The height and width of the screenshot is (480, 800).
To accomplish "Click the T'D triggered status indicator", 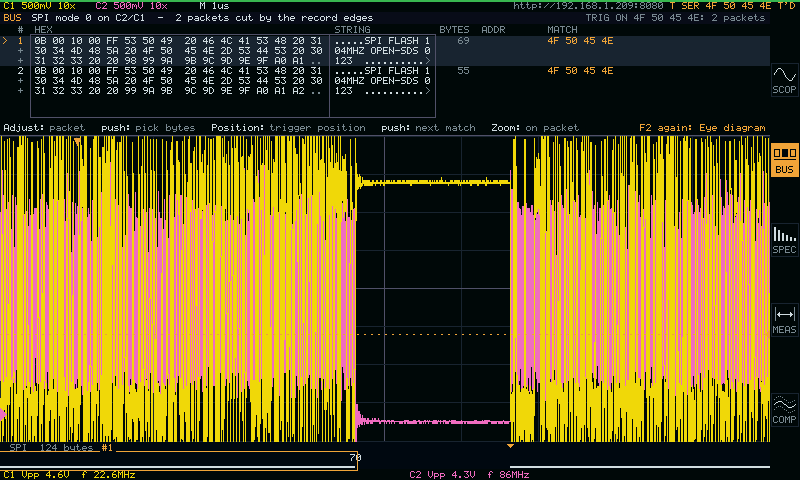I will click(x=786, y=6).
